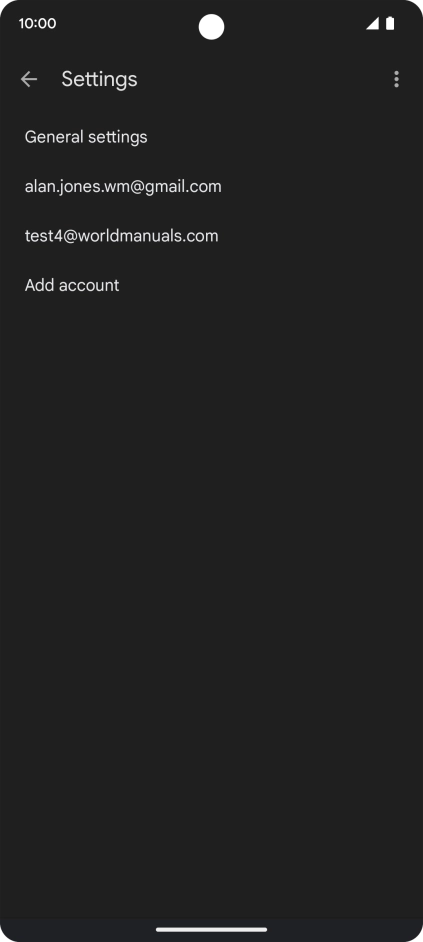Image resolution: width=423 pixels, height=942 pixels.
Task: Return to the previous screen via arrow
Action: (29, 79)
